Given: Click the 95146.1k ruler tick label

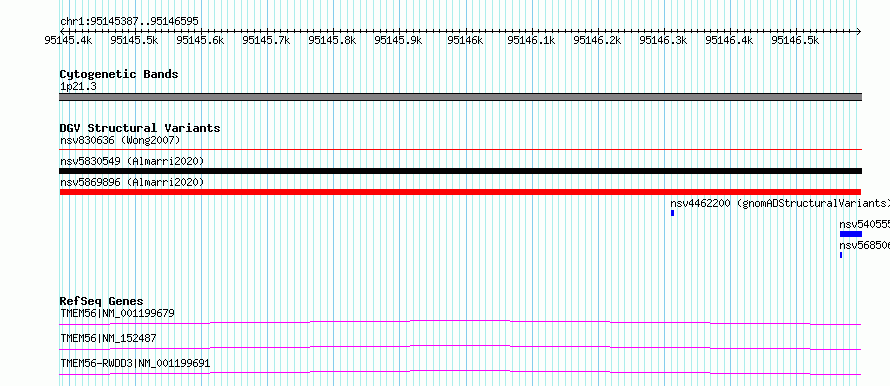Looking at the screenshot, I should click(x=531, y=40).
